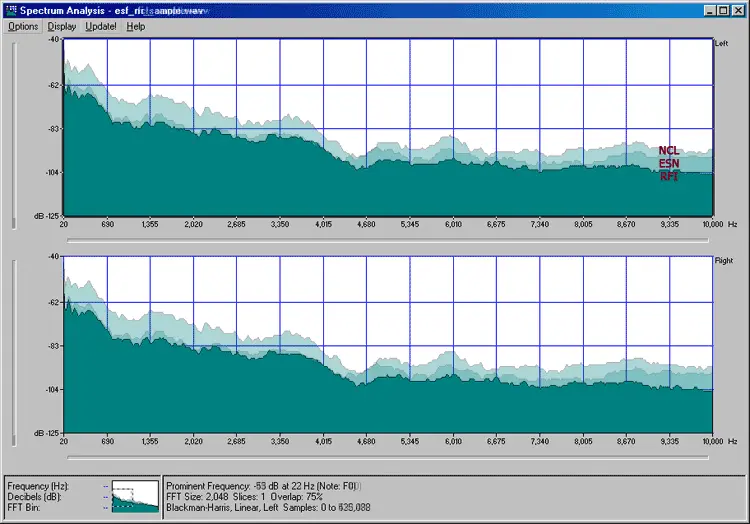Click the Blackman-Harris Linear Left status line
The width and height of the screenshot is (750, 524).
click(268, 507)
